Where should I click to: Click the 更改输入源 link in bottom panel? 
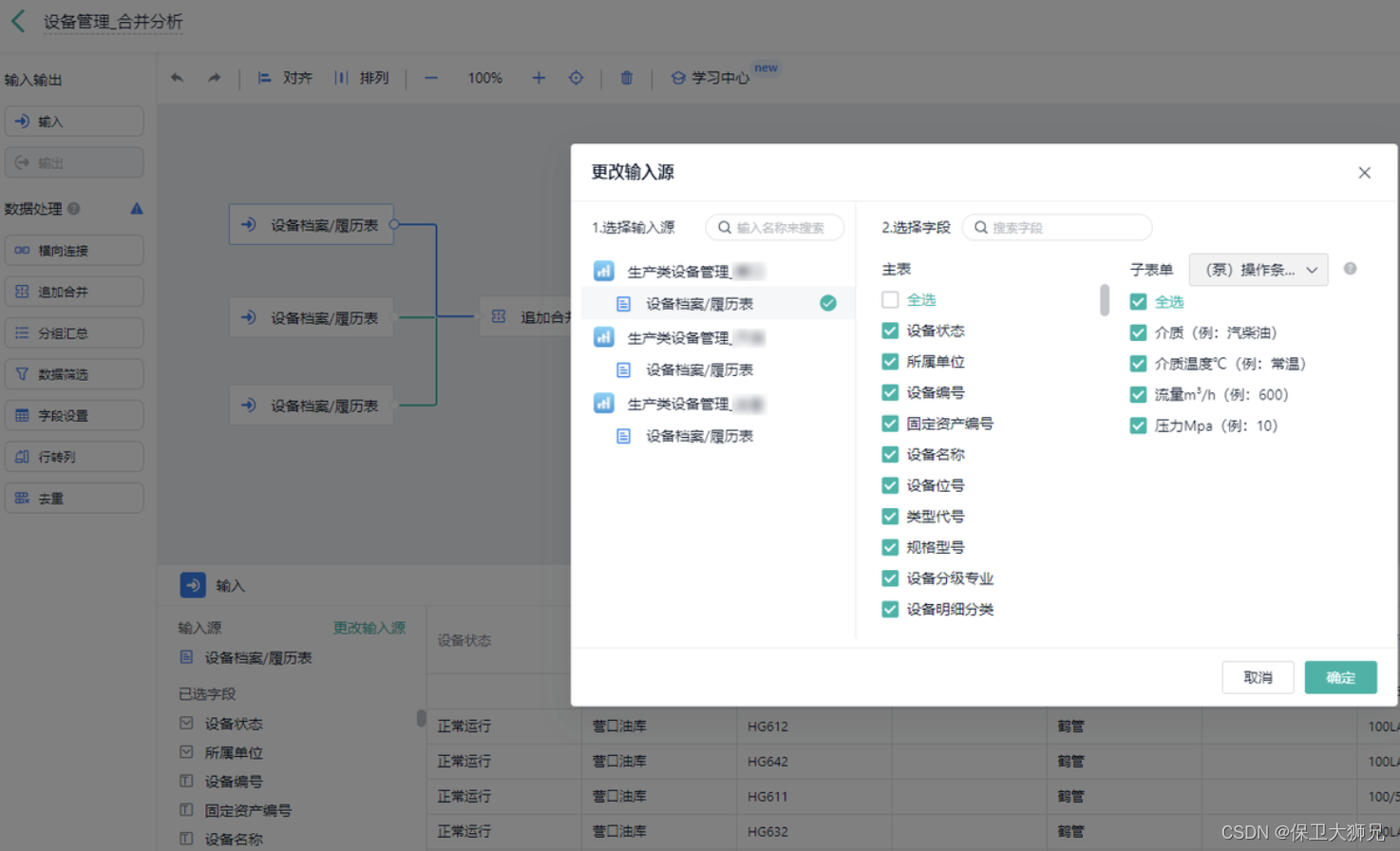click(369, 628)
